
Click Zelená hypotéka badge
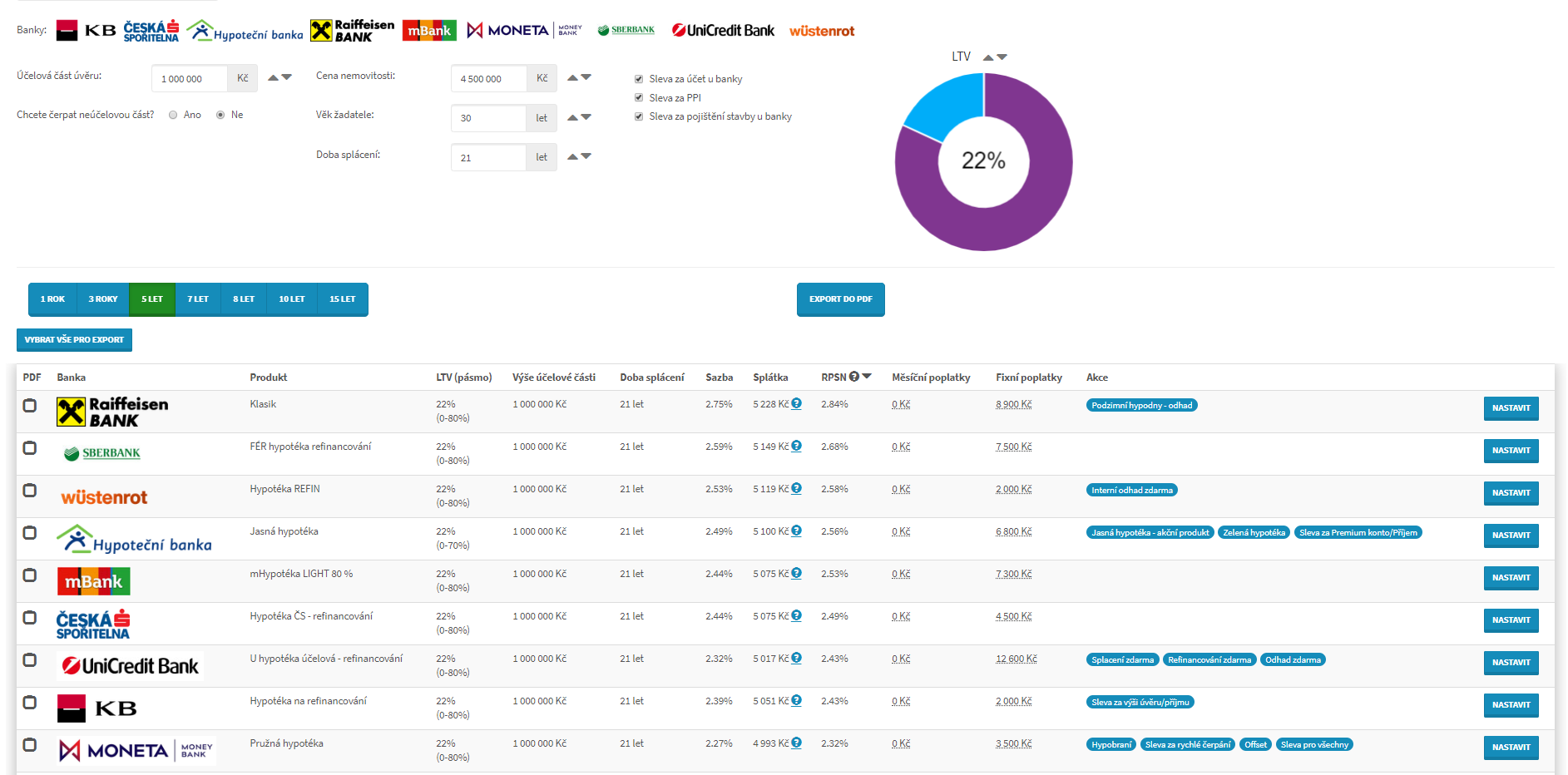[1254, 533]
